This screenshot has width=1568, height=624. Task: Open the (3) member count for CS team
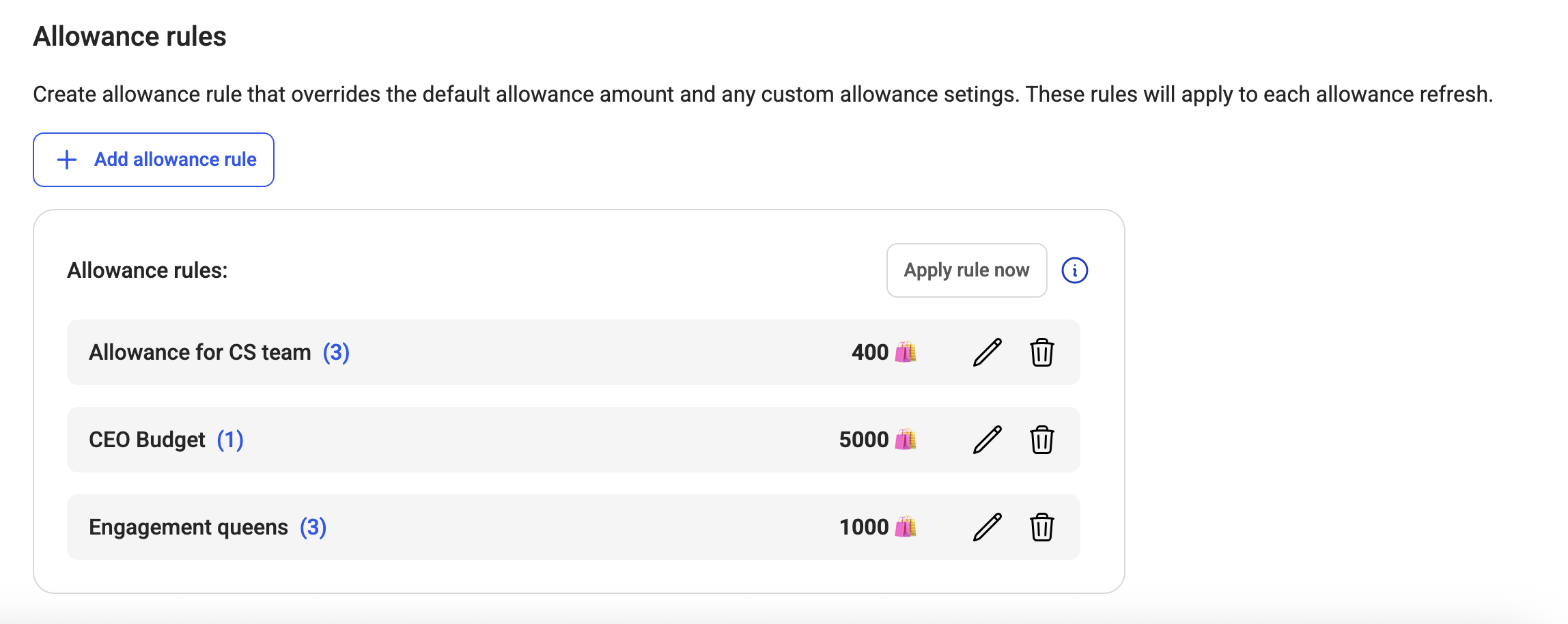pyautogui.click(x=336, y=352)
